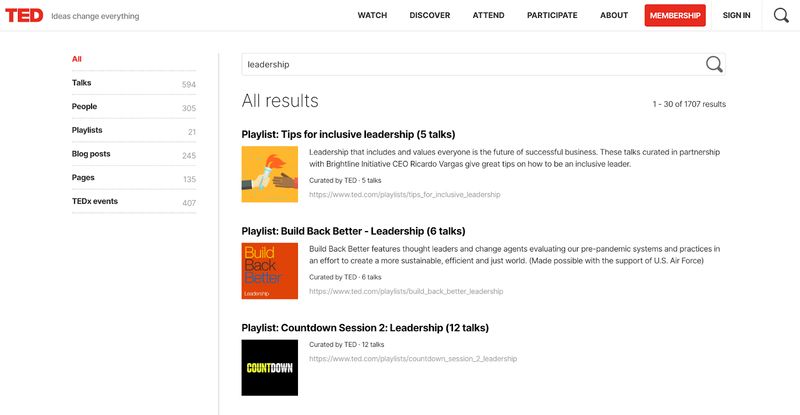Filter results by TEDx events
800x415 pixels.
point(94,202)
